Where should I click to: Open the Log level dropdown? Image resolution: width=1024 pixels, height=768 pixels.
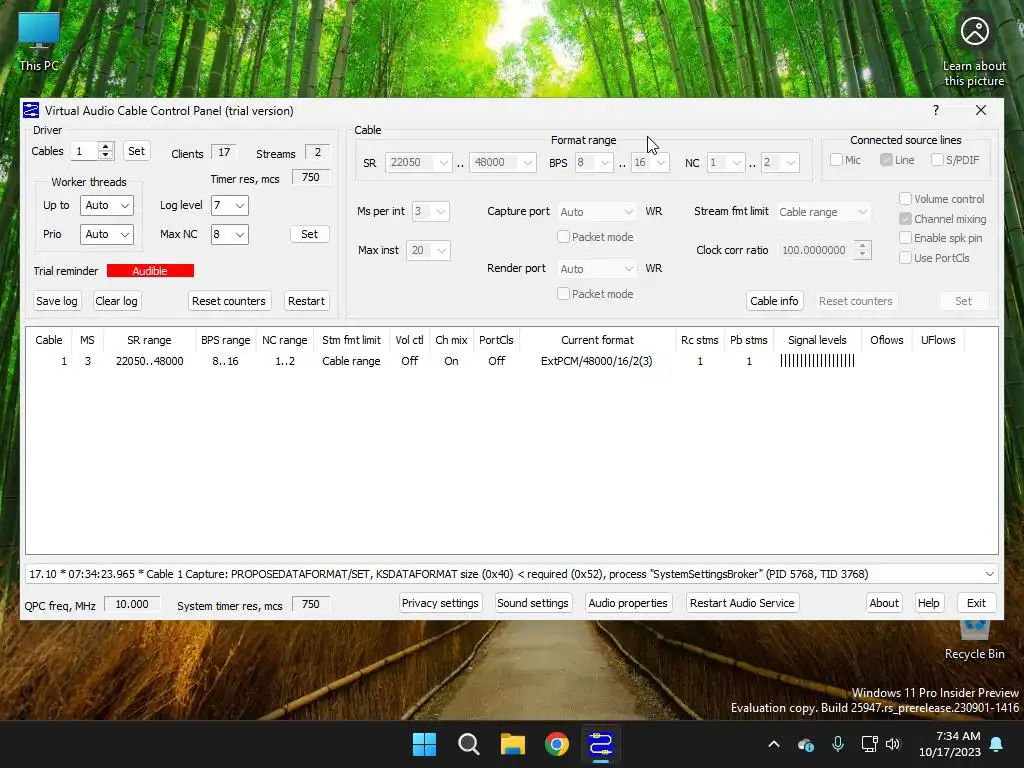(229, 205)
